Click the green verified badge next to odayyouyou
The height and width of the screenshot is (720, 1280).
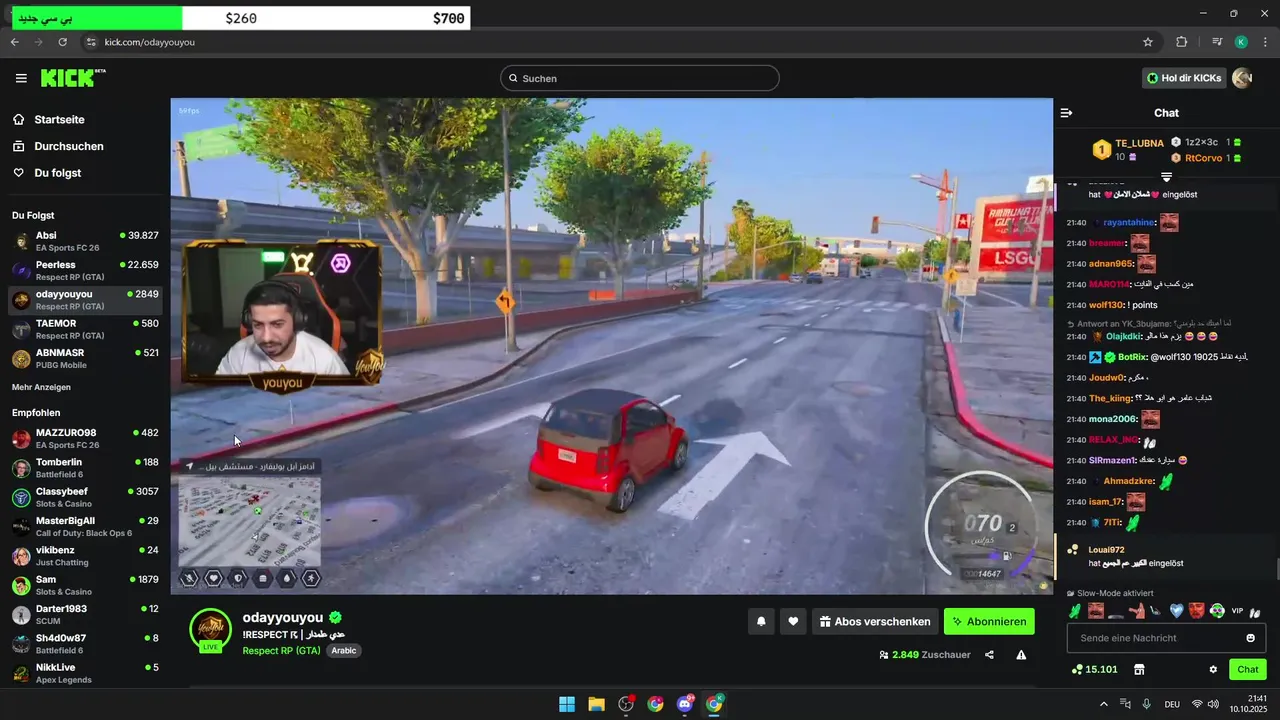[x=336, y=618]
